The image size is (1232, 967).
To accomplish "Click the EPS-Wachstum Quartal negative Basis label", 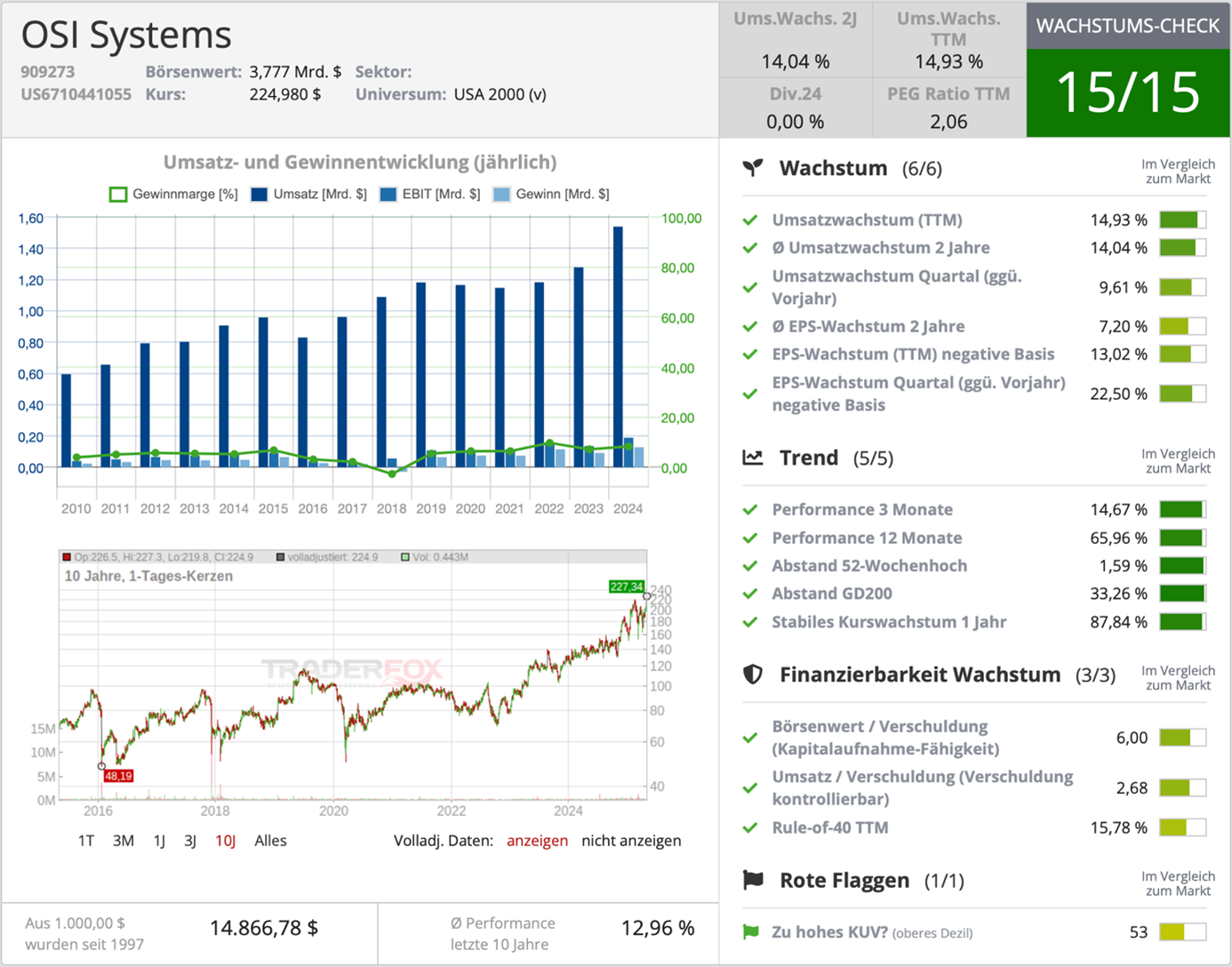I will click(918, 394).
